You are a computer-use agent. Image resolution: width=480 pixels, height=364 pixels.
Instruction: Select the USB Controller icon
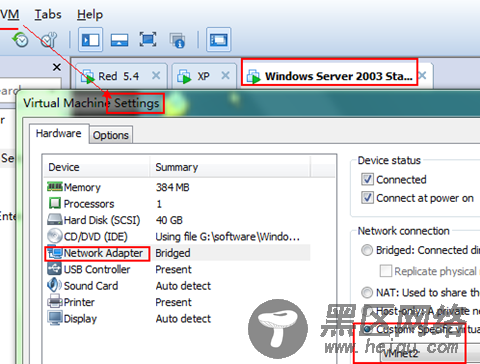pos(55,269)
